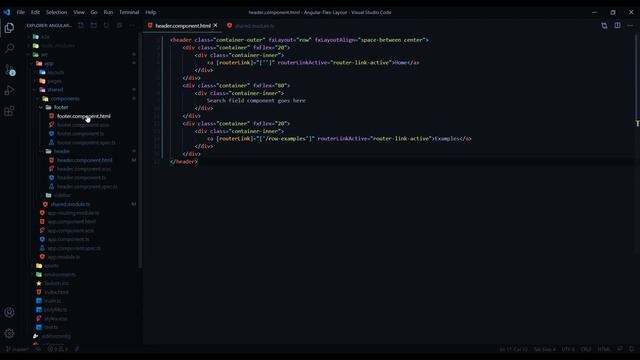Open the Search view in activity bar
This screenshot has width=640, height=360.
tap(9, 48)
